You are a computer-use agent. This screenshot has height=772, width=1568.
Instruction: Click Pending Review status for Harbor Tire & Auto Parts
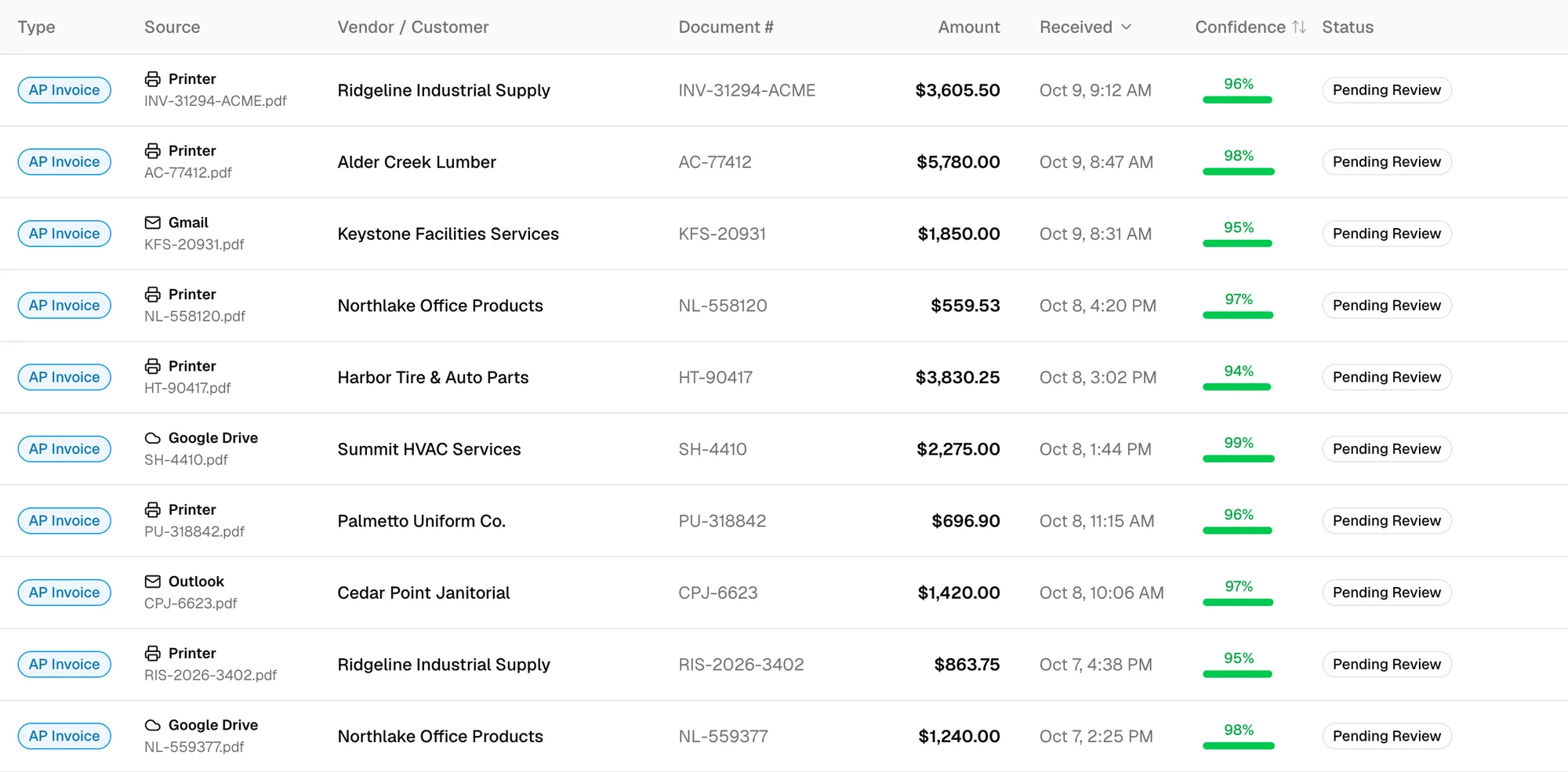1387,377
